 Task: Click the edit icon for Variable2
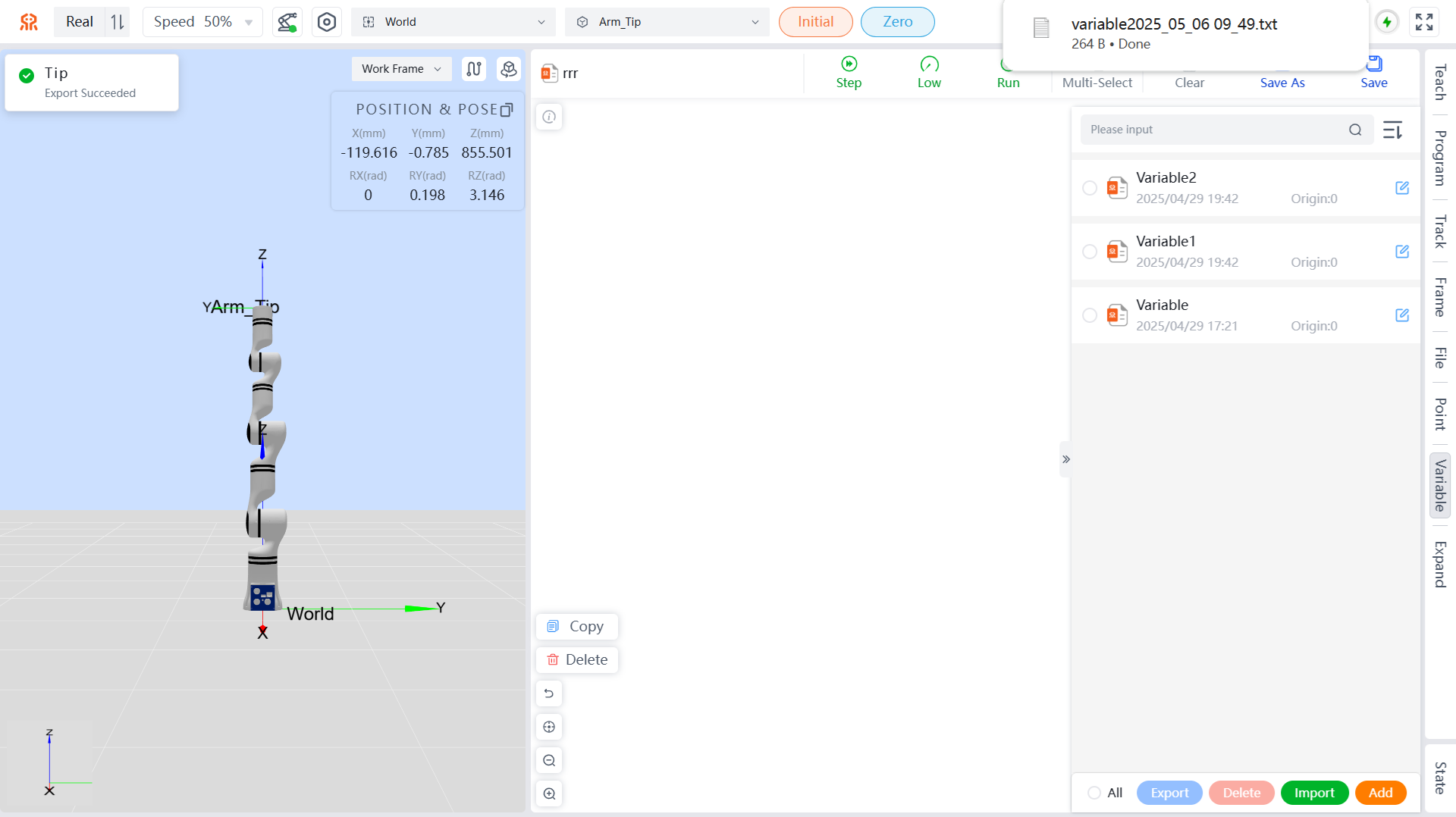pyautogui.click(x=1402, y=188)
